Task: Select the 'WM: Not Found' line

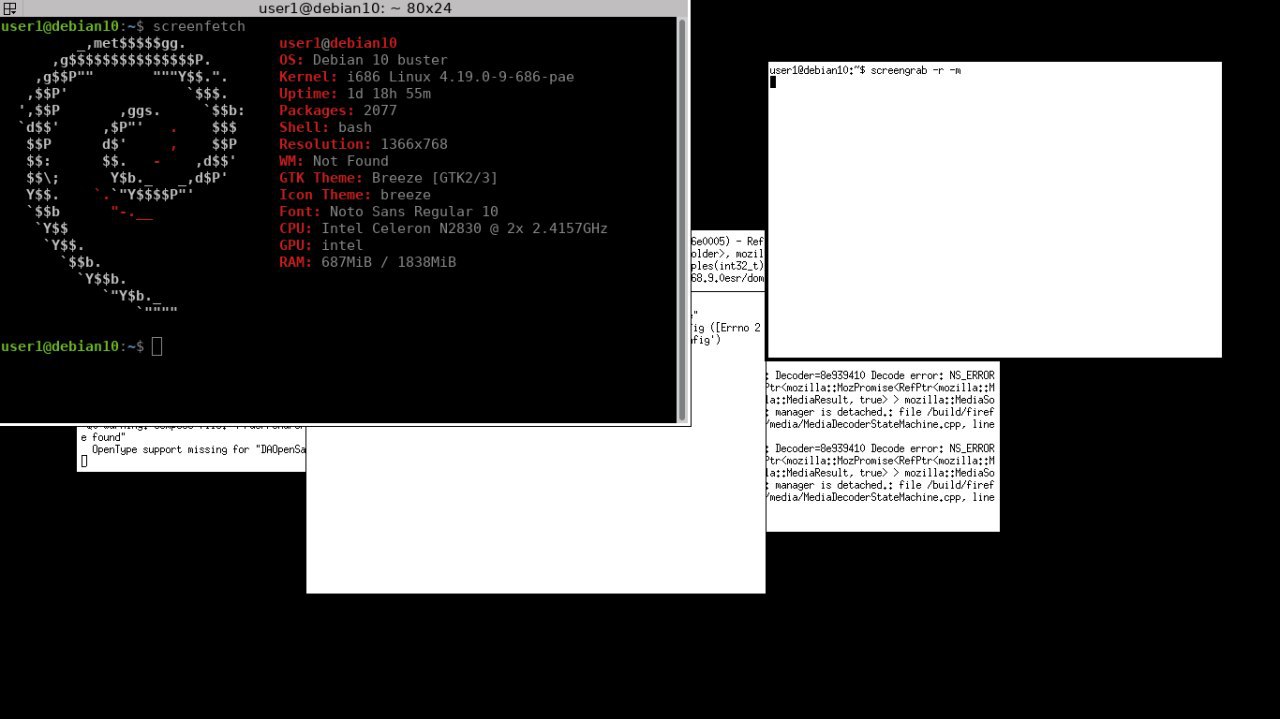Action: (x=334, y=161)
